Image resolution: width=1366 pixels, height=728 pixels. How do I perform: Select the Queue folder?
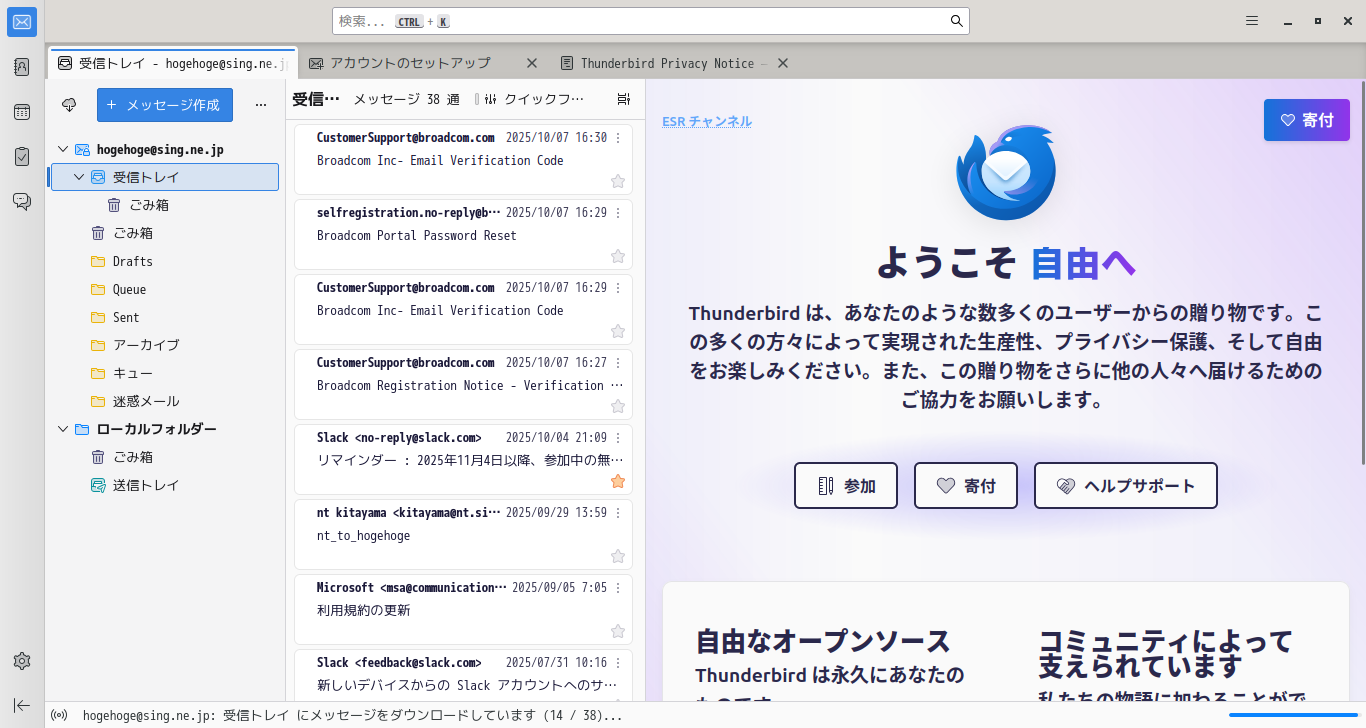pos(163,289)
